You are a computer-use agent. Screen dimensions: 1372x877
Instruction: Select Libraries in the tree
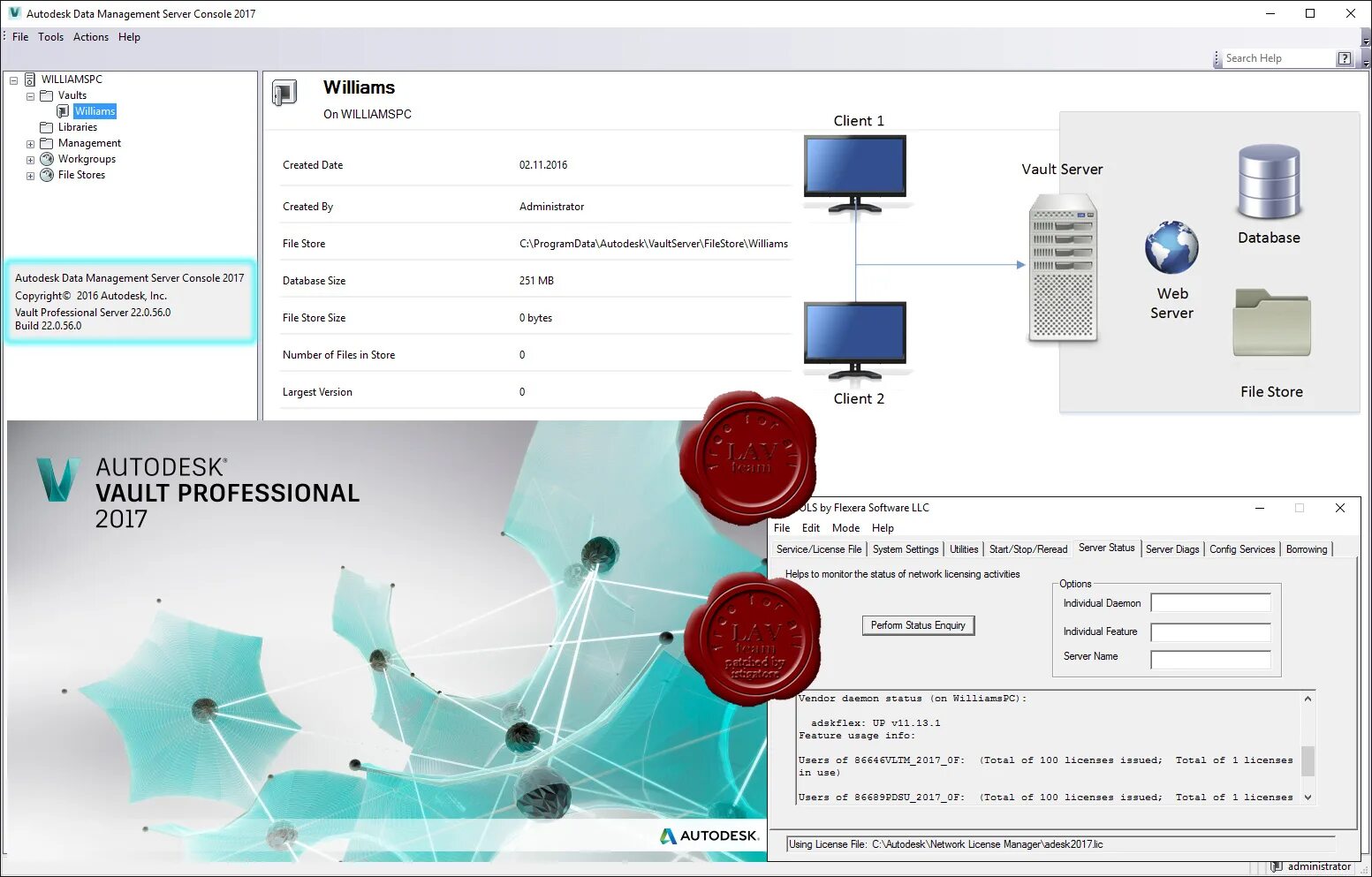pyautogui.click(x=78, y=127)
